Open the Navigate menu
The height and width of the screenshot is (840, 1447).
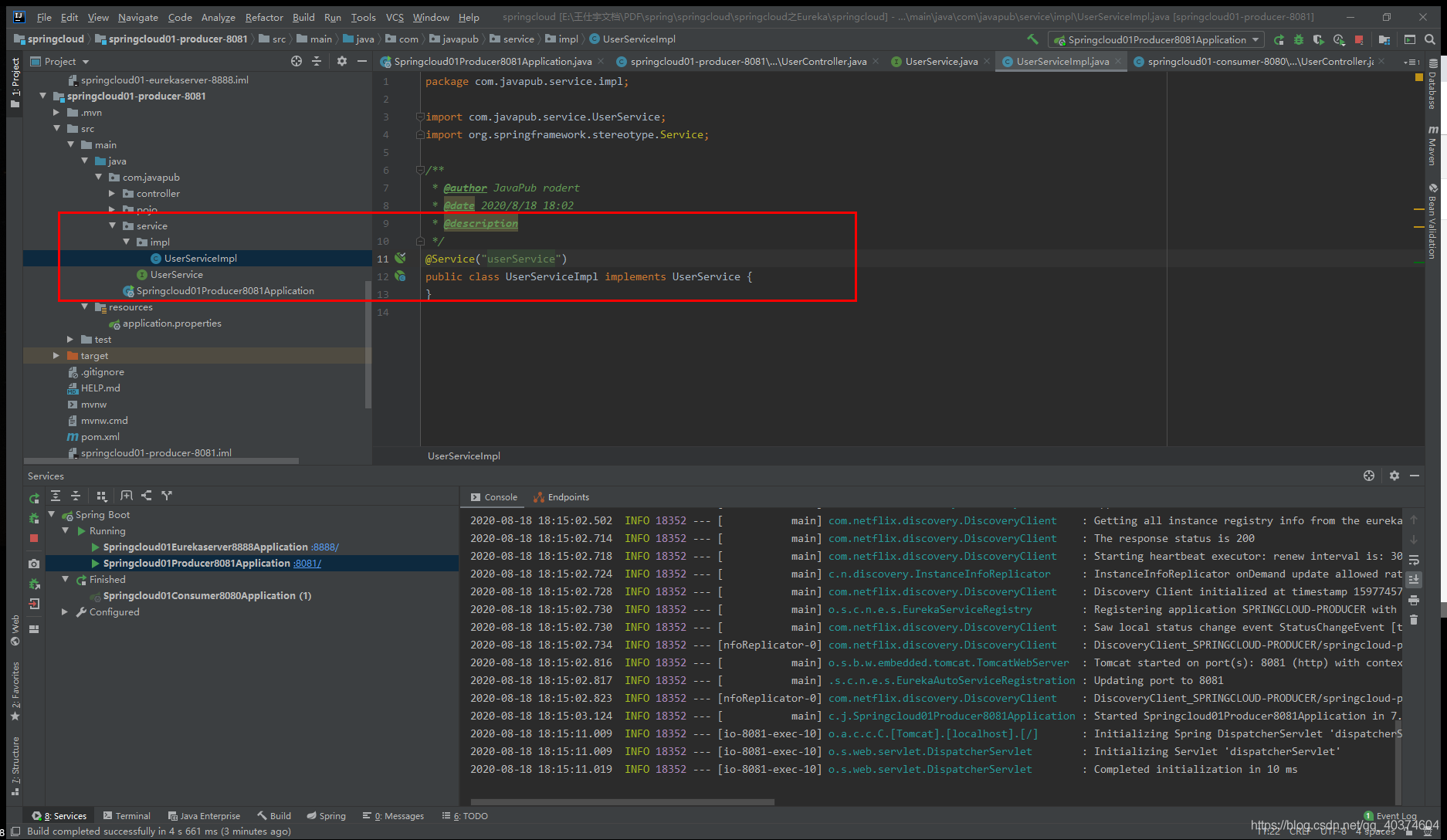(138, 17)
